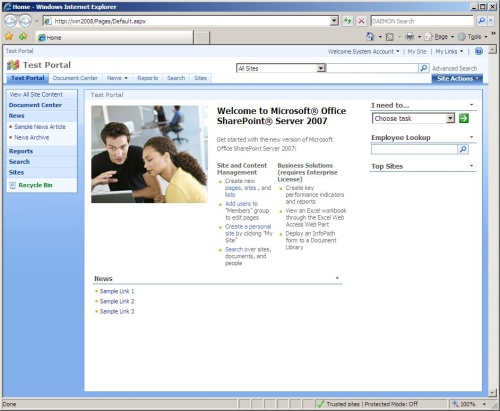Open a new browser tab
The height and width of the screenshot is (411, 500).
[202, 38]
